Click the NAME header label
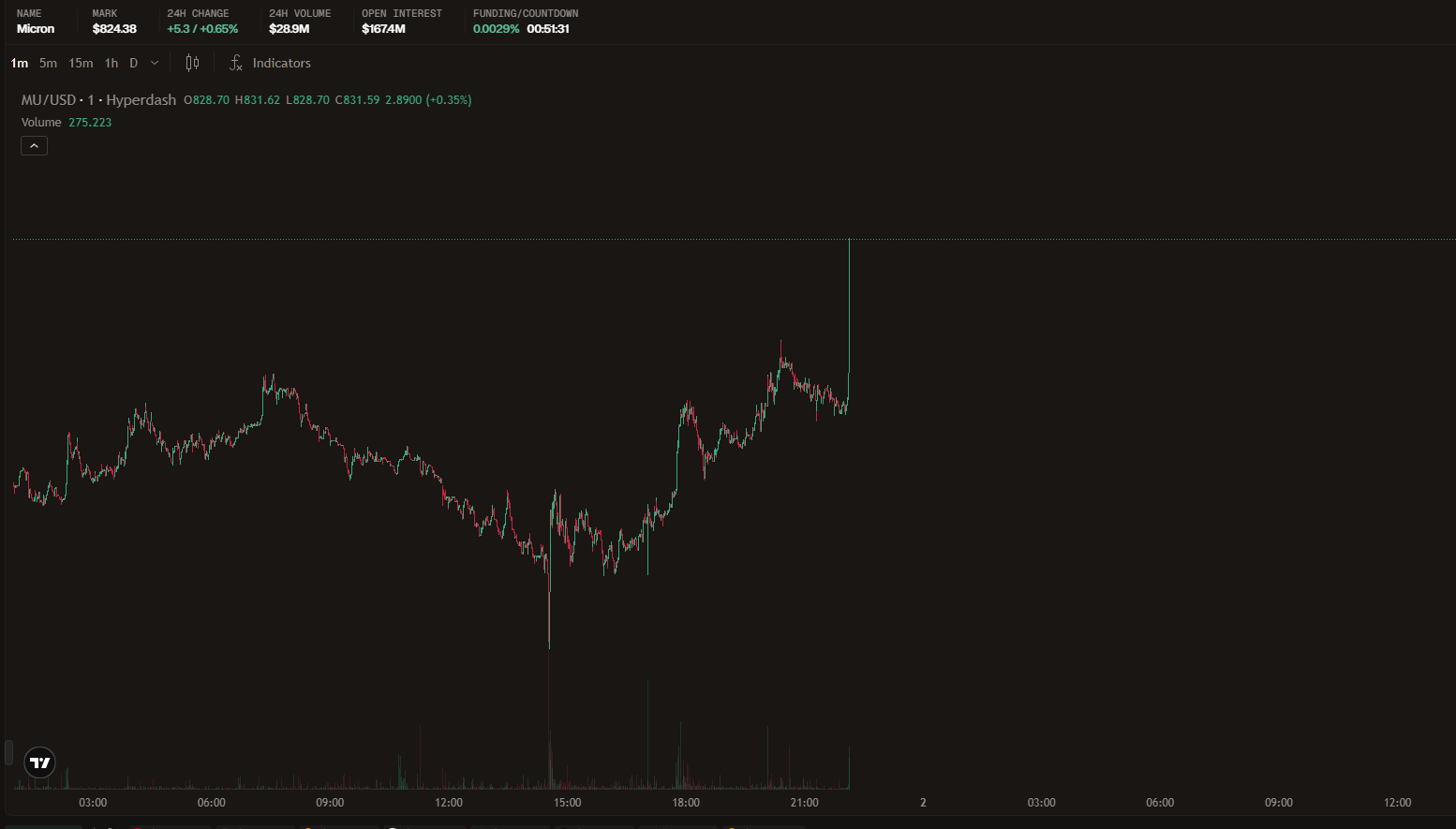This screenshot has width=1456, height=829. click(29, 14)
